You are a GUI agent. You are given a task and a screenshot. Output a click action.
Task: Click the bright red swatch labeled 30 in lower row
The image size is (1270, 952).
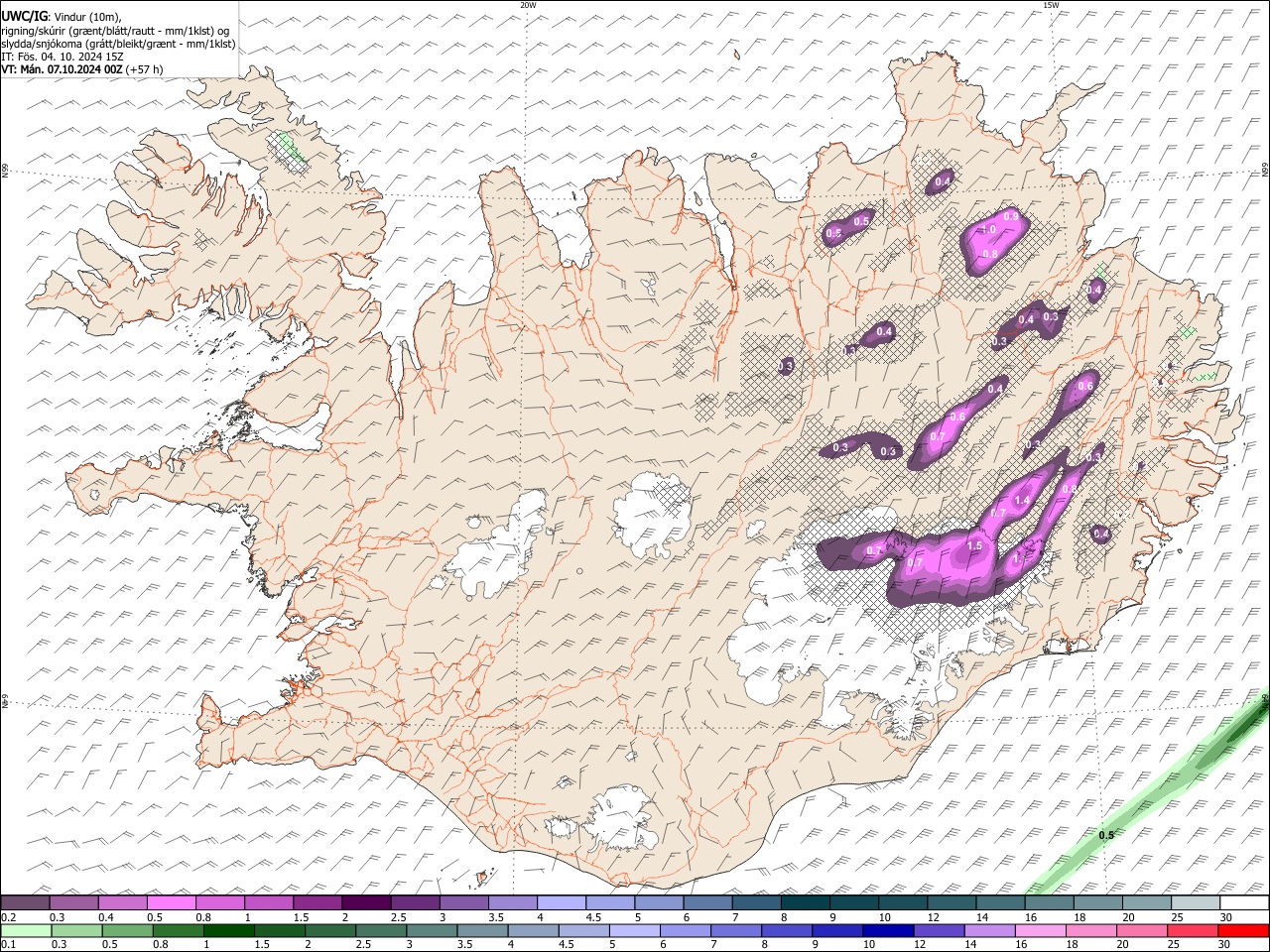(1242, 930)
